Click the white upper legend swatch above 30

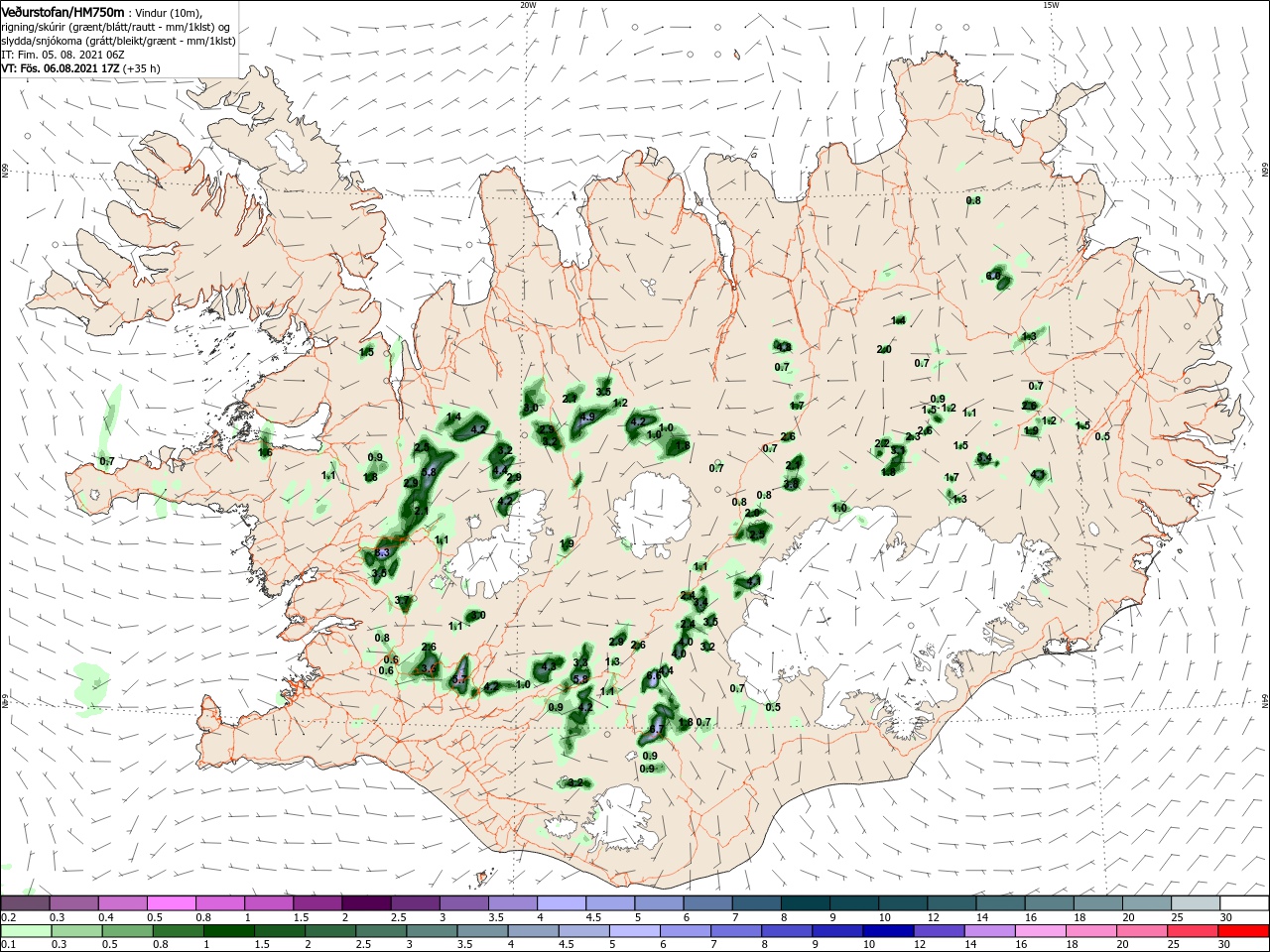1245,903
